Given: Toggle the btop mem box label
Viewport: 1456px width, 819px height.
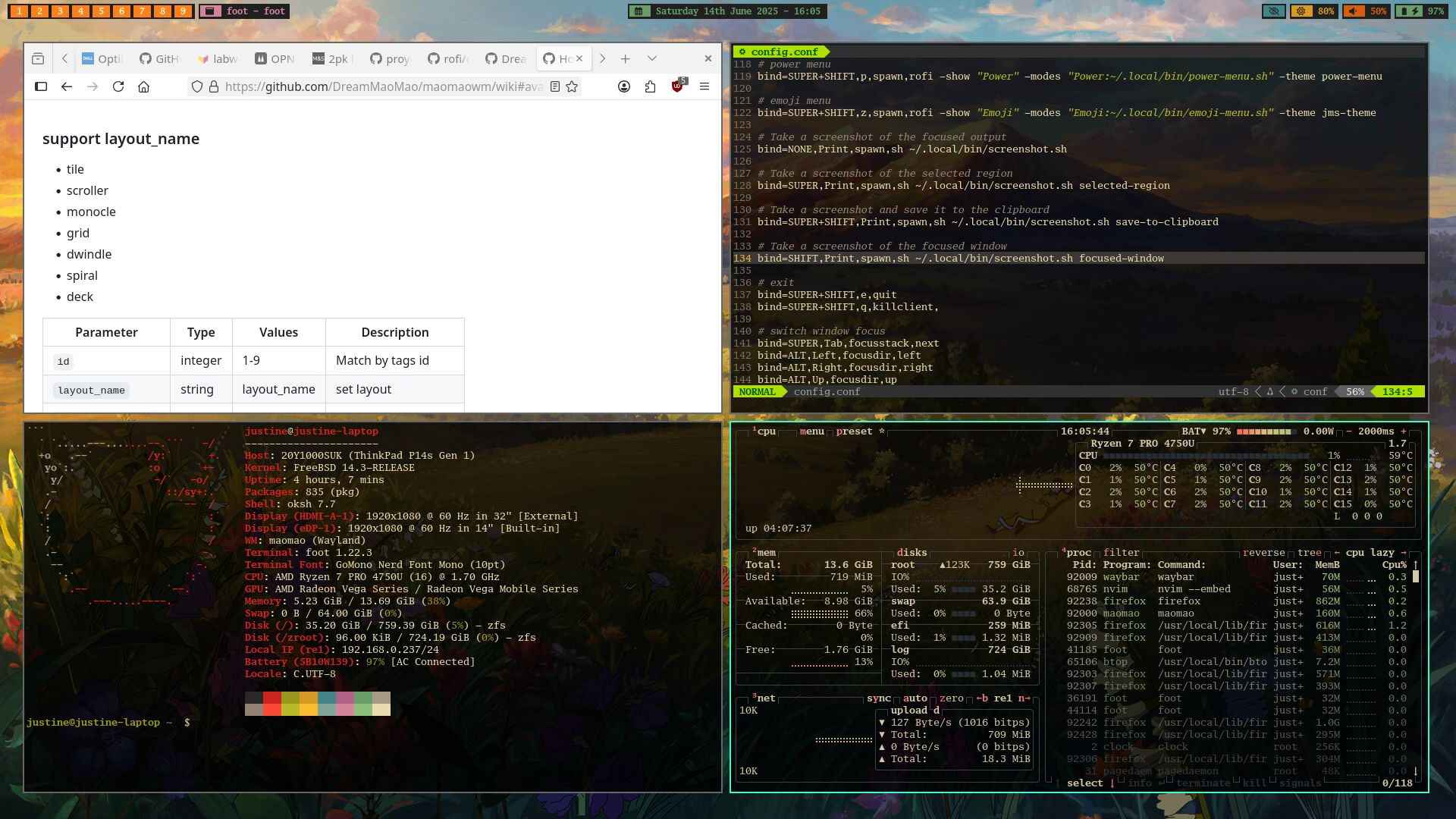Looking at the screenshot, I should pos(764,553).
